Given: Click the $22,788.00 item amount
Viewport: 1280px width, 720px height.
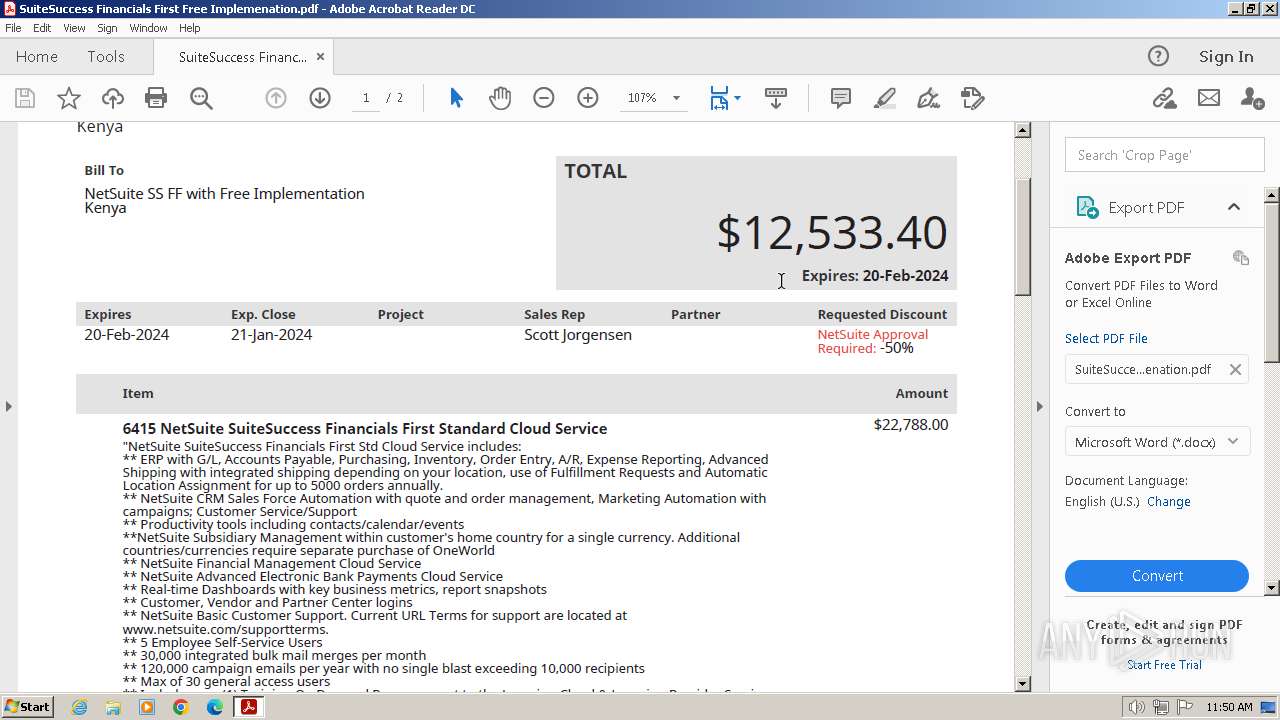Looking at the screenshot, I should pos(911,425).
